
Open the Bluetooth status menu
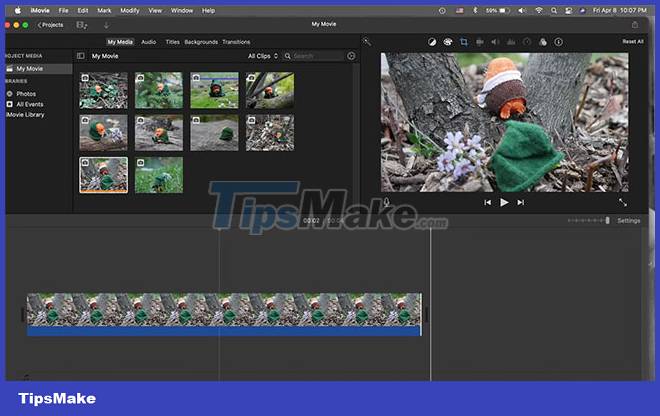click(x=475, y=11)
